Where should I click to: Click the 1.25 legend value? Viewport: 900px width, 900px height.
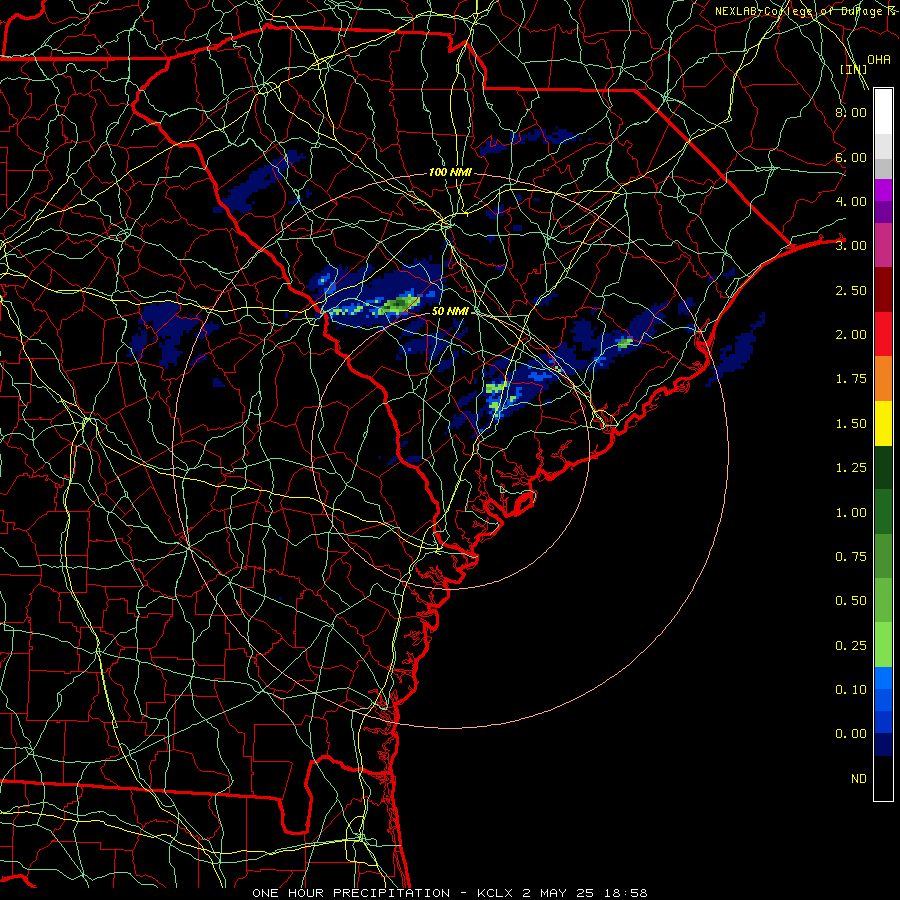click(x=851, y=468)
